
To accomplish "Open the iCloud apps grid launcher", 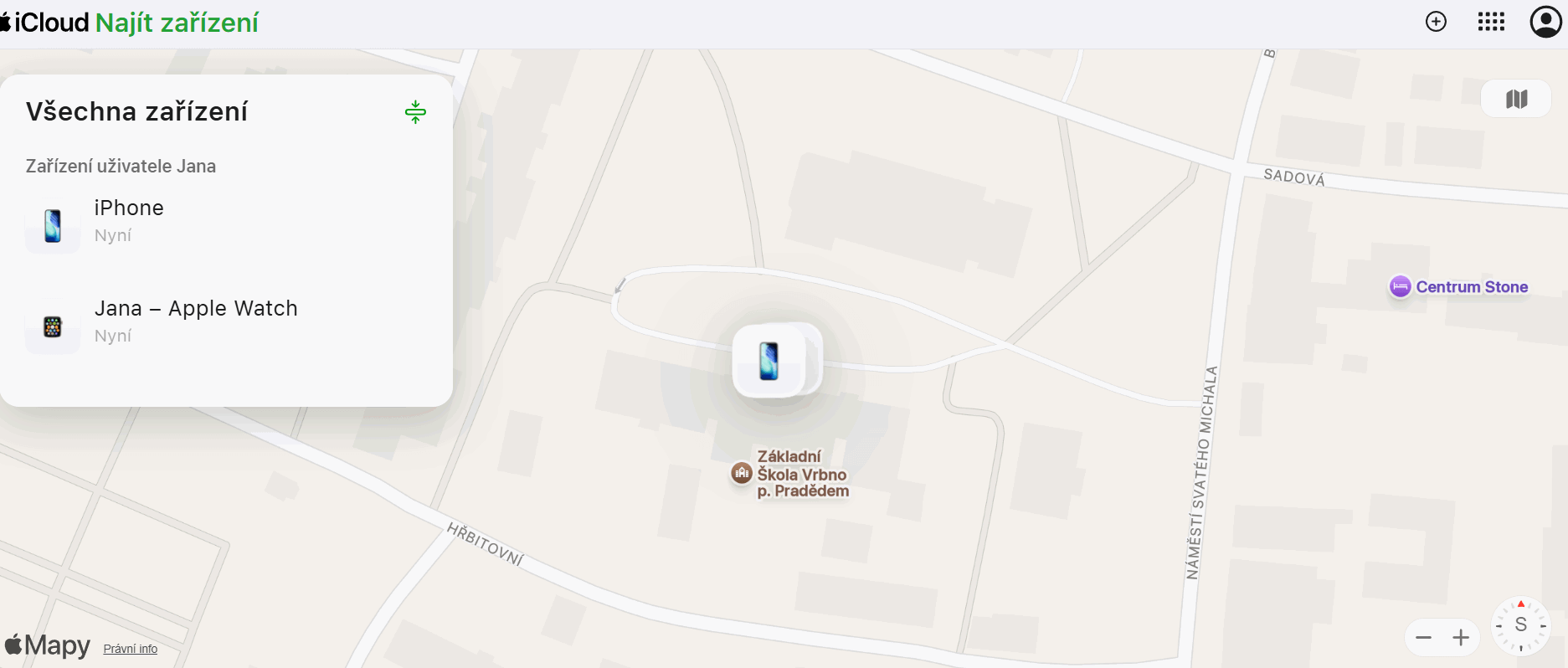I will 1491,22.
